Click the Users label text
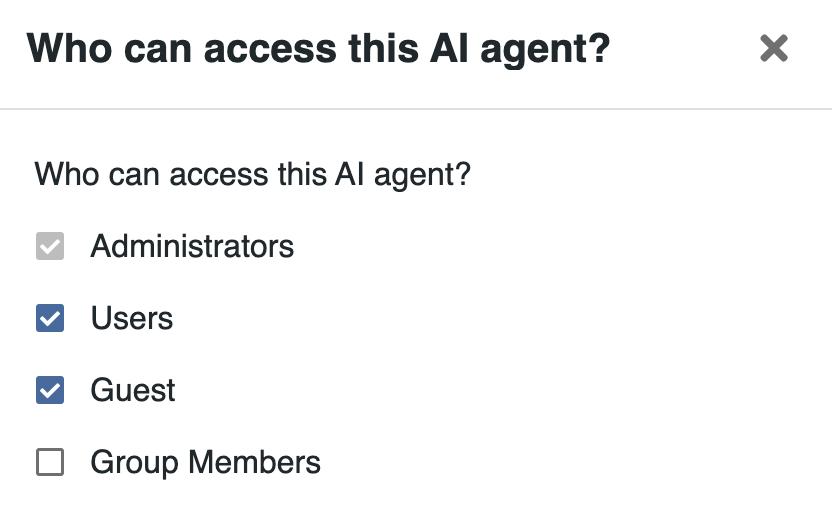The width and height of the screenshot is (832, 524). (x=132, y=319)
